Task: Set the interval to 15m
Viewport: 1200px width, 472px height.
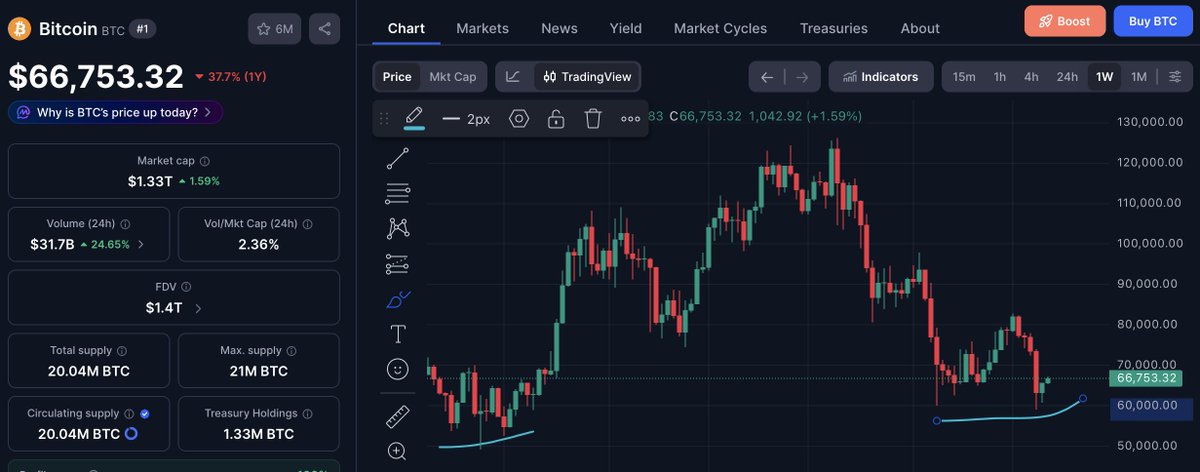Action: click(964, 77)
